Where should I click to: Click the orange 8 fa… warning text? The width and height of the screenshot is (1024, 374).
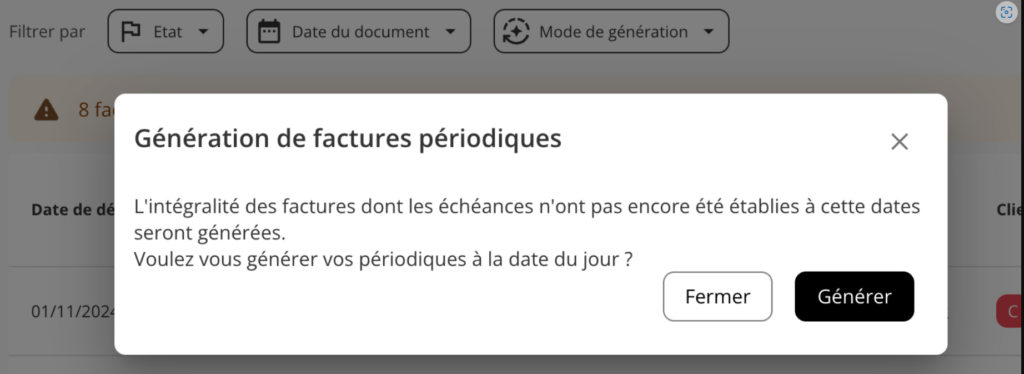[97, 110]
